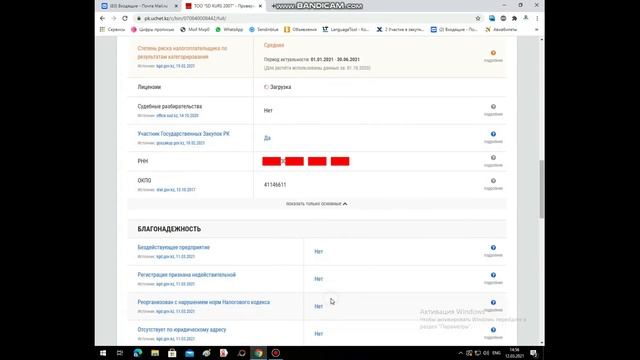This screenshot has height=360, width=640.
Task: Show details for Бездействующее предприятие row
Action: [x=493, y=251]
